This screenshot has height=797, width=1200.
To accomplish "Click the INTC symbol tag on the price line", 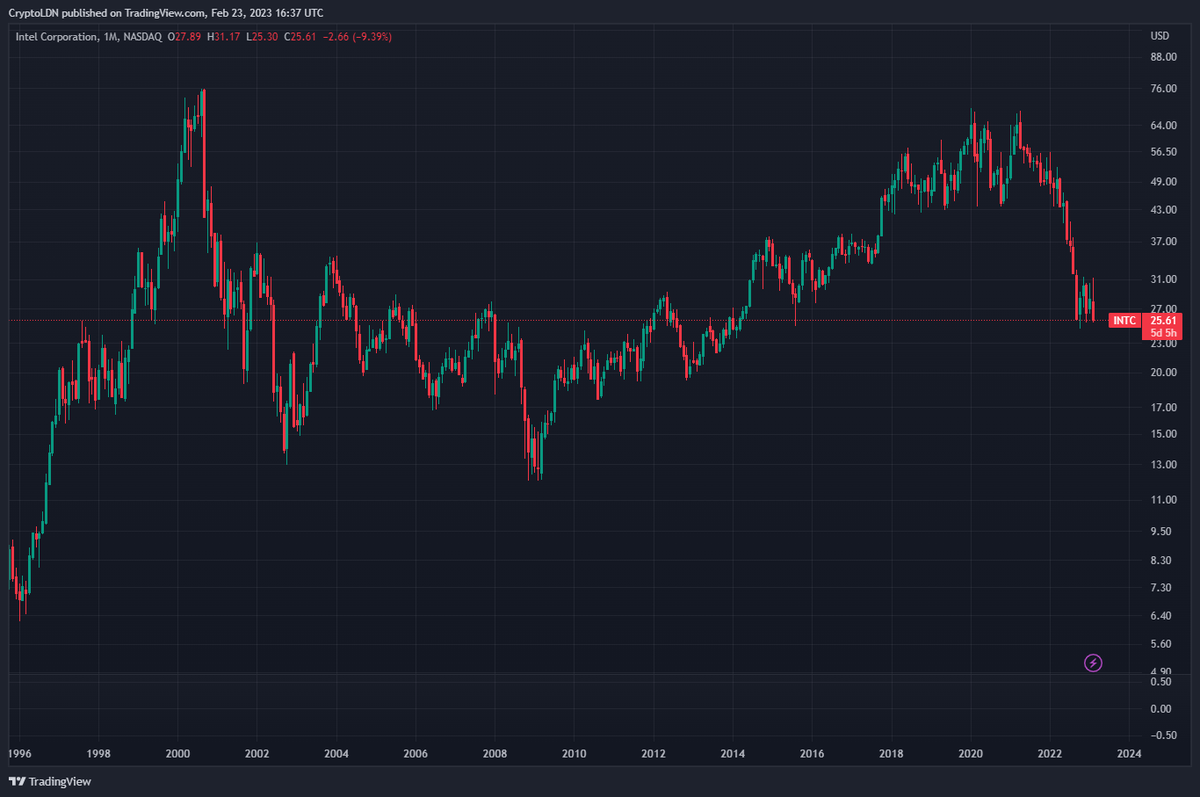I will click(1125, 320).
